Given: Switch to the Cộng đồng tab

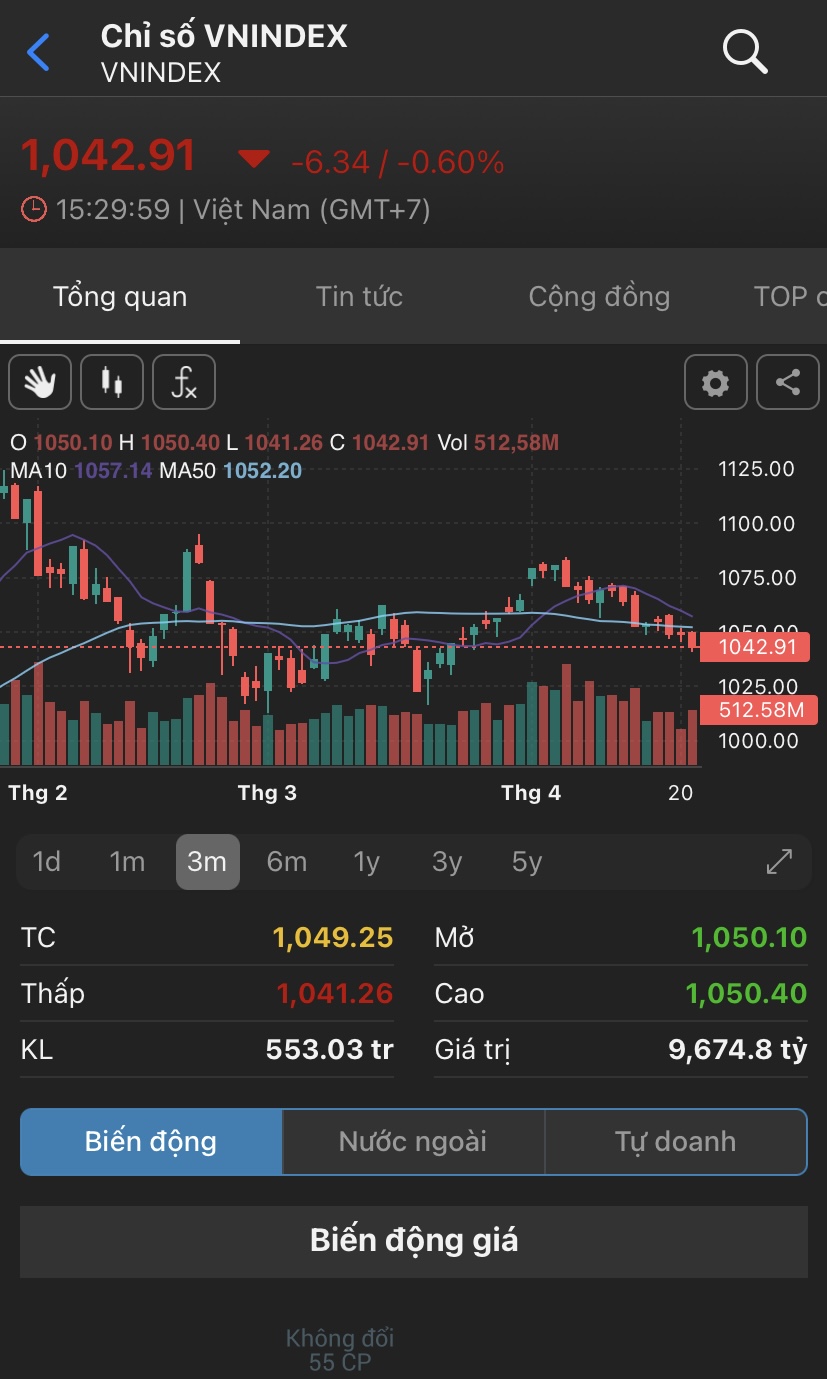Looking at the screenshot, I should [x=599, y=296].
